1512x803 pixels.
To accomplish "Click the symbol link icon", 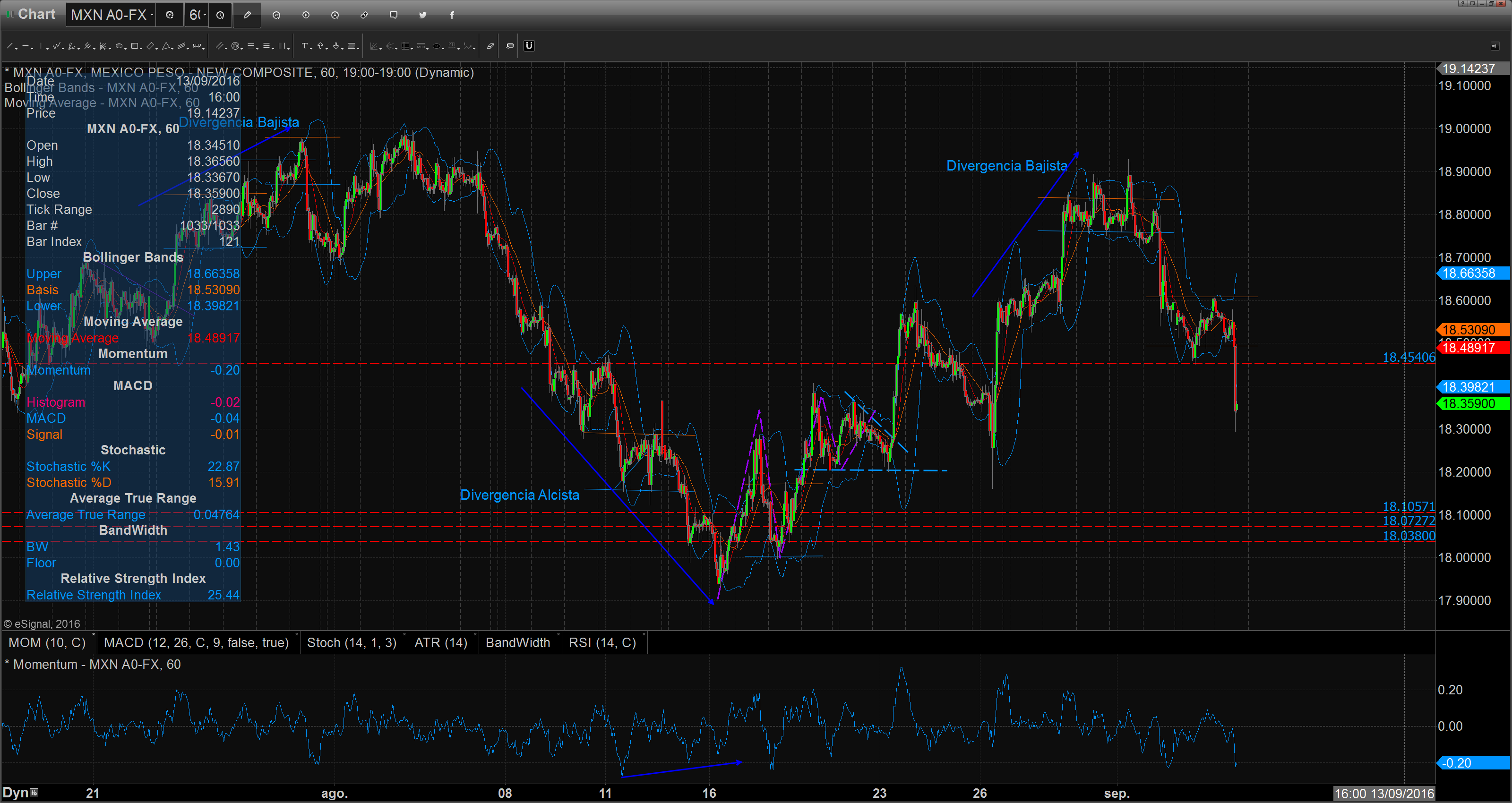I will (364, 15).
